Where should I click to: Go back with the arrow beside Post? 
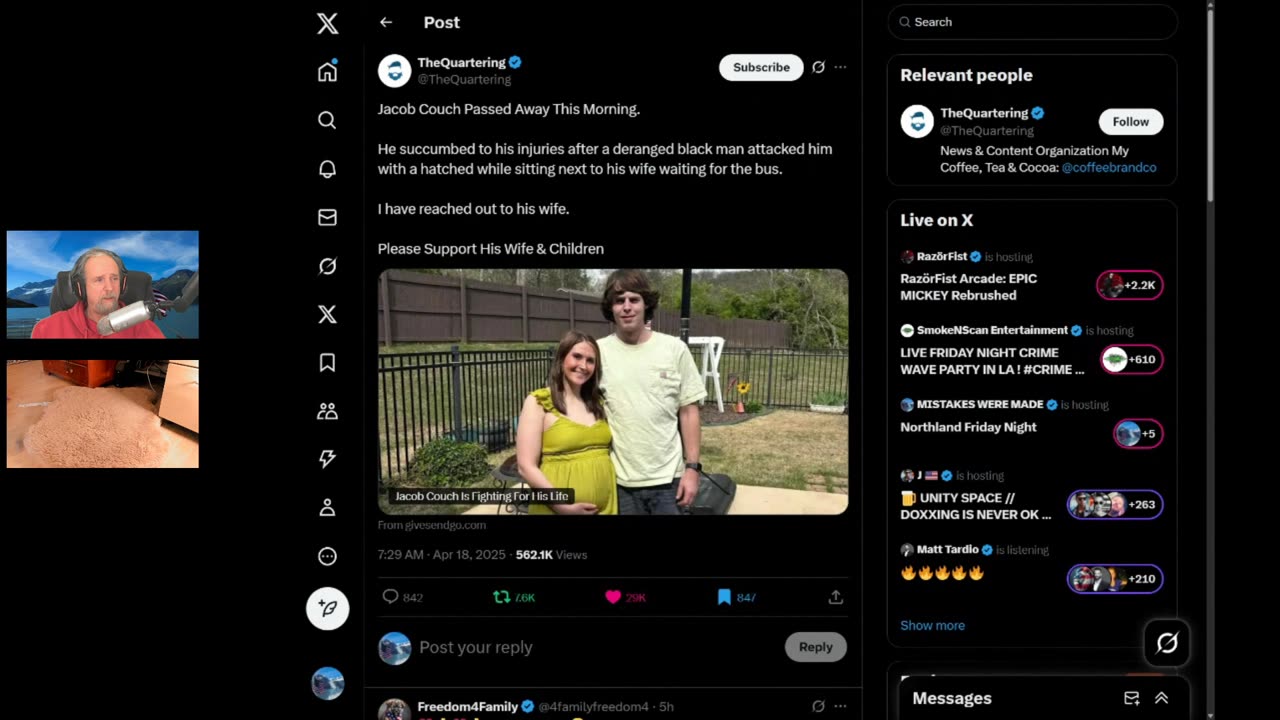click(386, 22)
